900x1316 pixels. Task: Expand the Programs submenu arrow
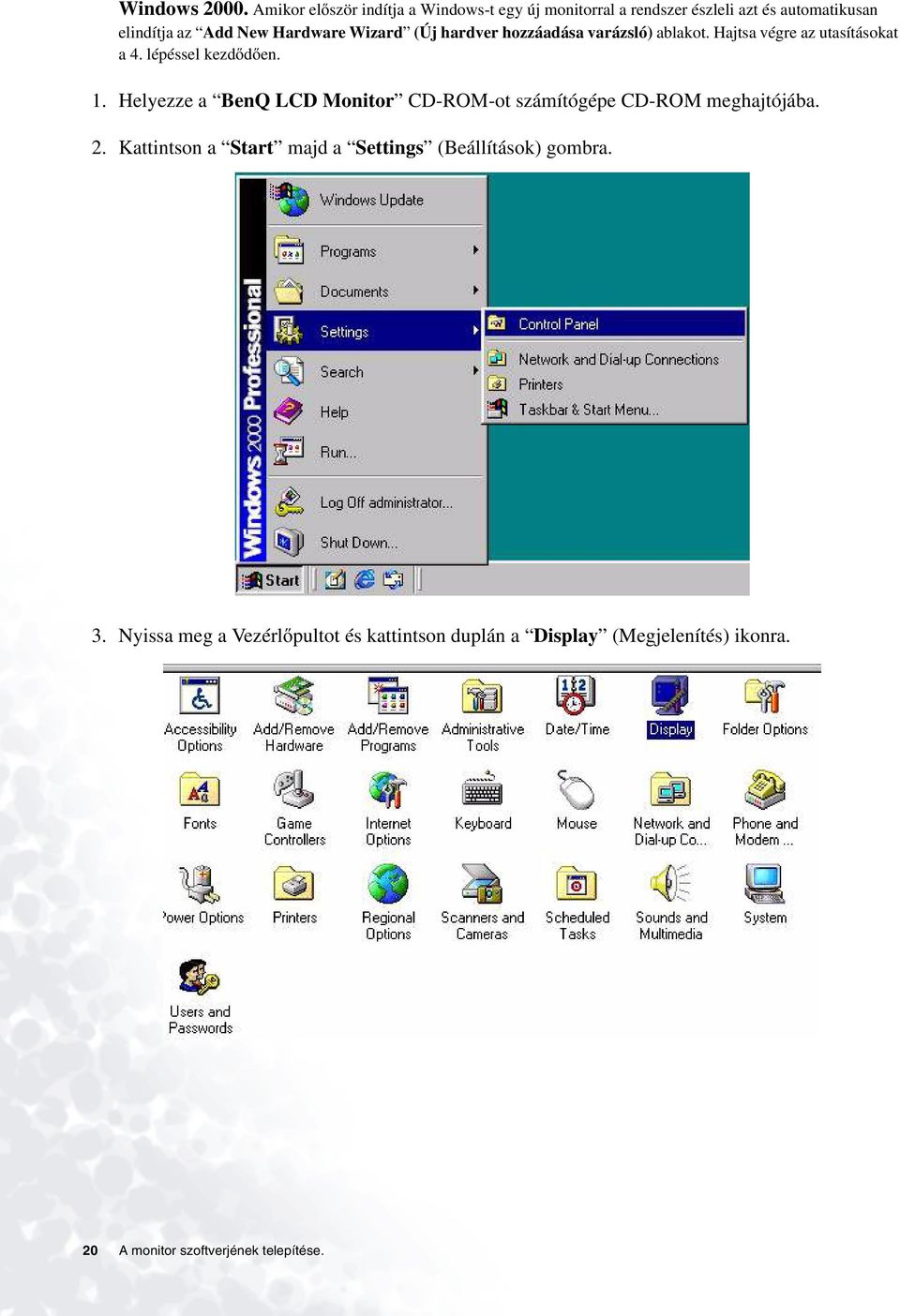click(475, 250)
